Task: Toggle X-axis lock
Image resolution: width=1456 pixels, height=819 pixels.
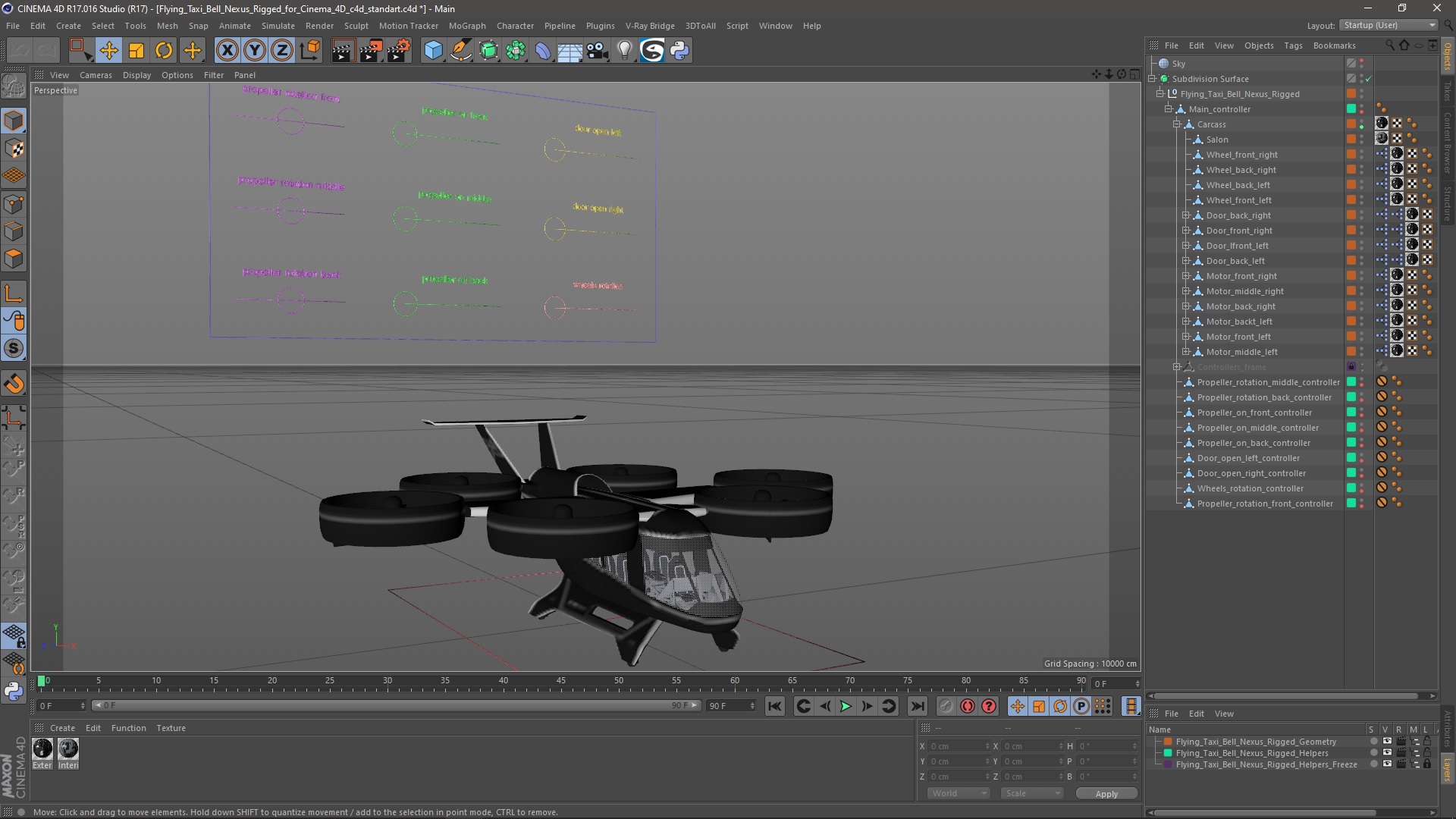Action: pos(227,51)
